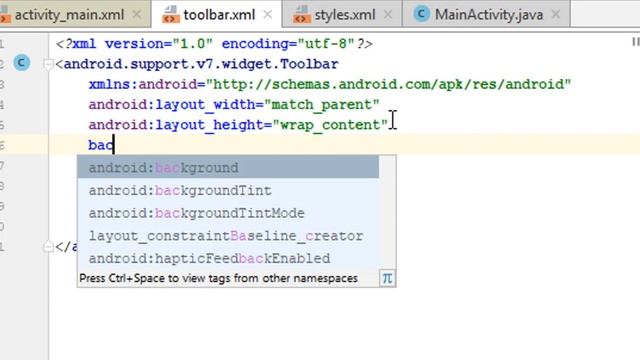Viewport: 640px width, 360px height.
Task: Select android:hapticFeedbackEnabled suggestion
Action: pyautogui.click(x=228, y=258)
